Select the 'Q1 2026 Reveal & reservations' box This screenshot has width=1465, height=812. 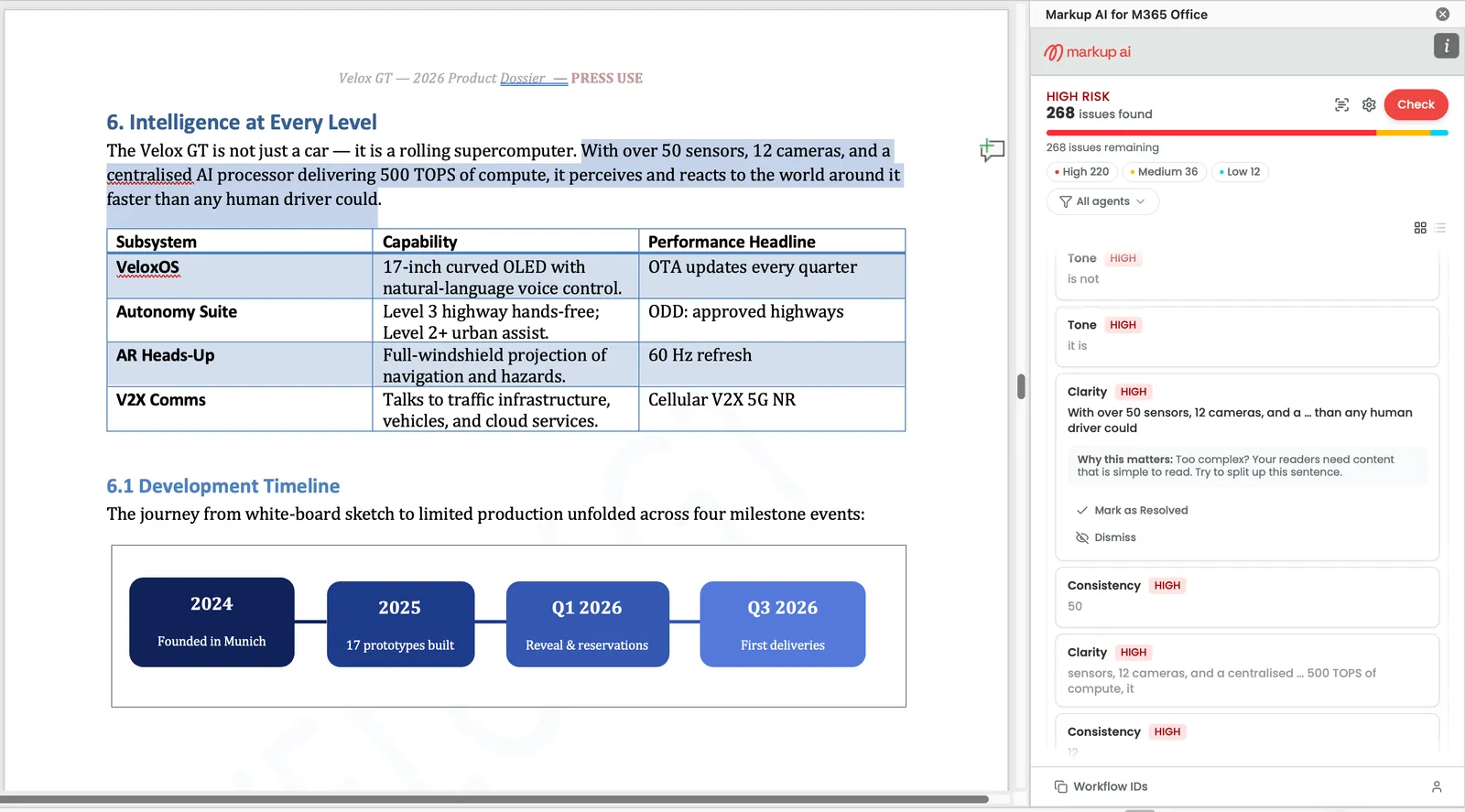(x=588, y=624)
